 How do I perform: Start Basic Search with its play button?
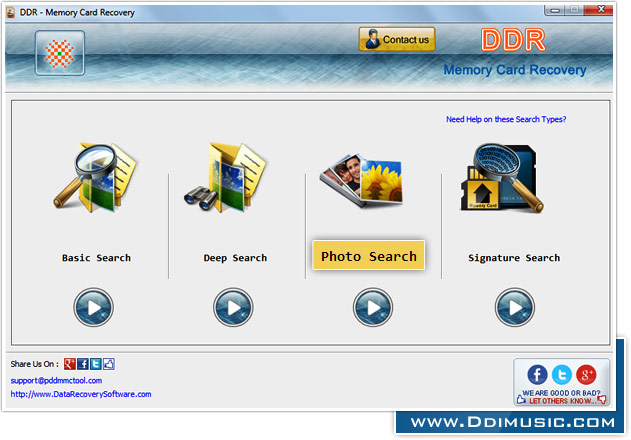pos(93,307)
